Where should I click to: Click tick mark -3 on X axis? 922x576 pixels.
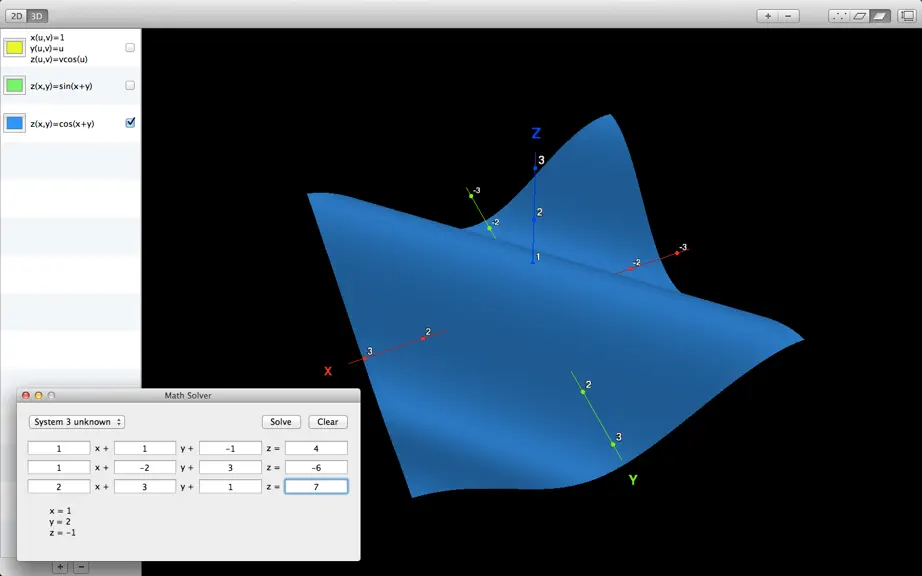tap(683, 247)
